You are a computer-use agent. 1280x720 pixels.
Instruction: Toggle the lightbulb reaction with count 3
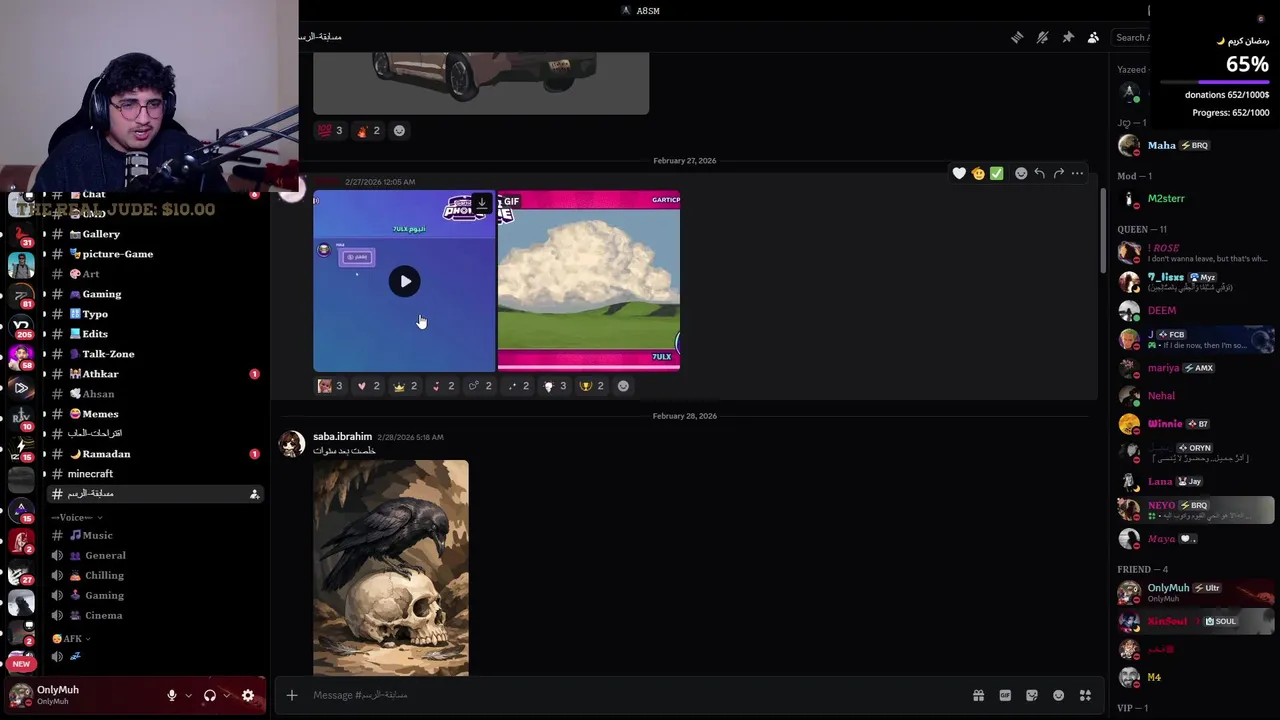click(x=555, y=386)
